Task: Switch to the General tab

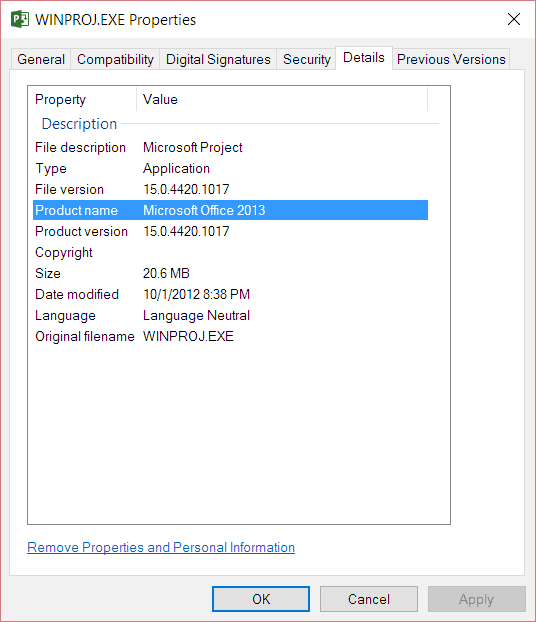Action: 41,59
